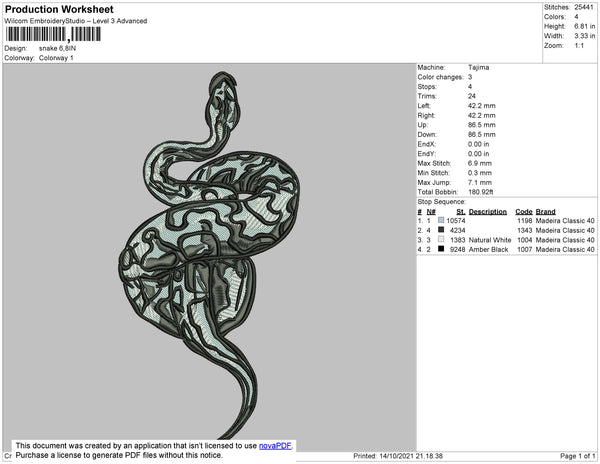
Task: Select the machine value 'Tajima'
Action: (479, 67)
